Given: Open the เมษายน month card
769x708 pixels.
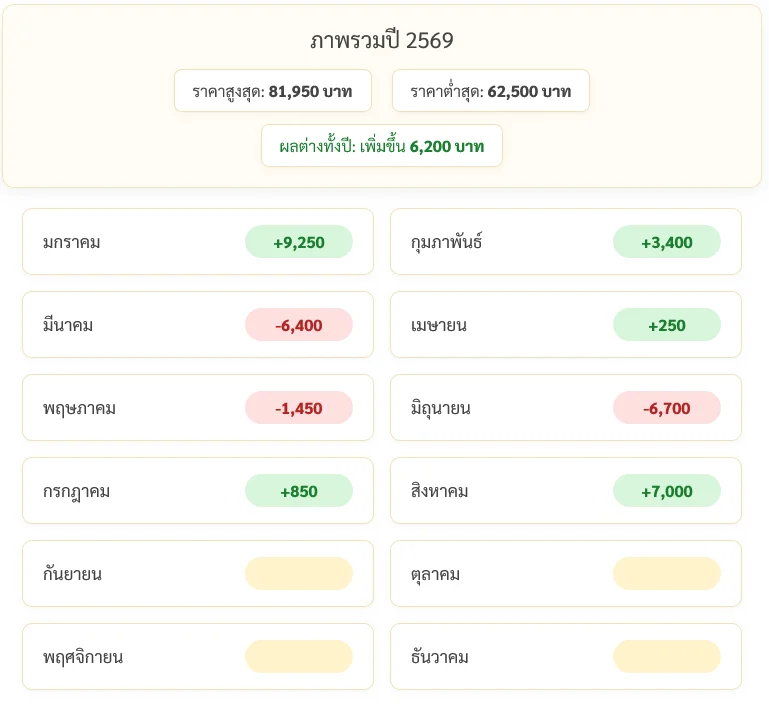Looking at the screenshot, I should 565,325.
